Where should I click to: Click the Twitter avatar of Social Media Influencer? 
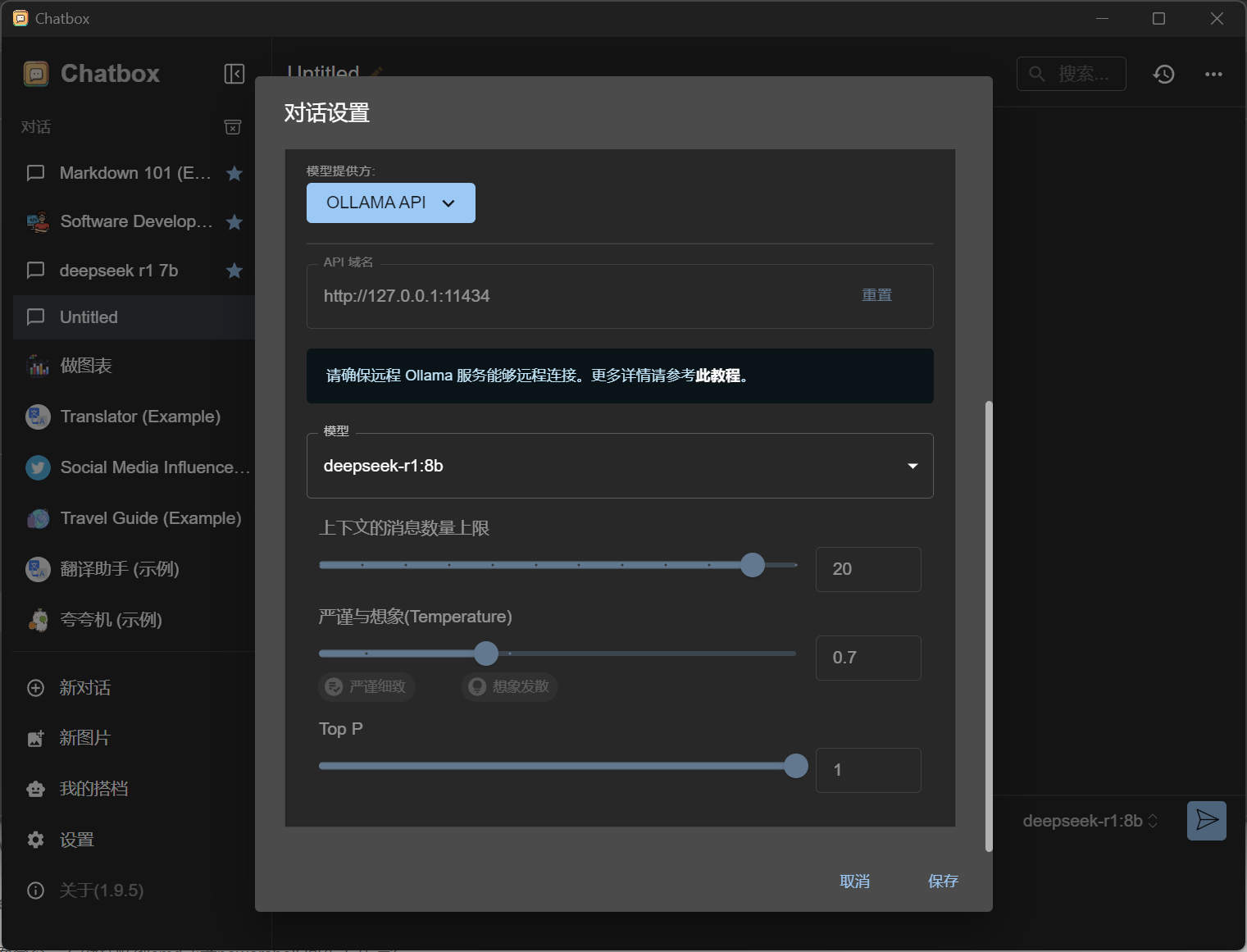38,467
